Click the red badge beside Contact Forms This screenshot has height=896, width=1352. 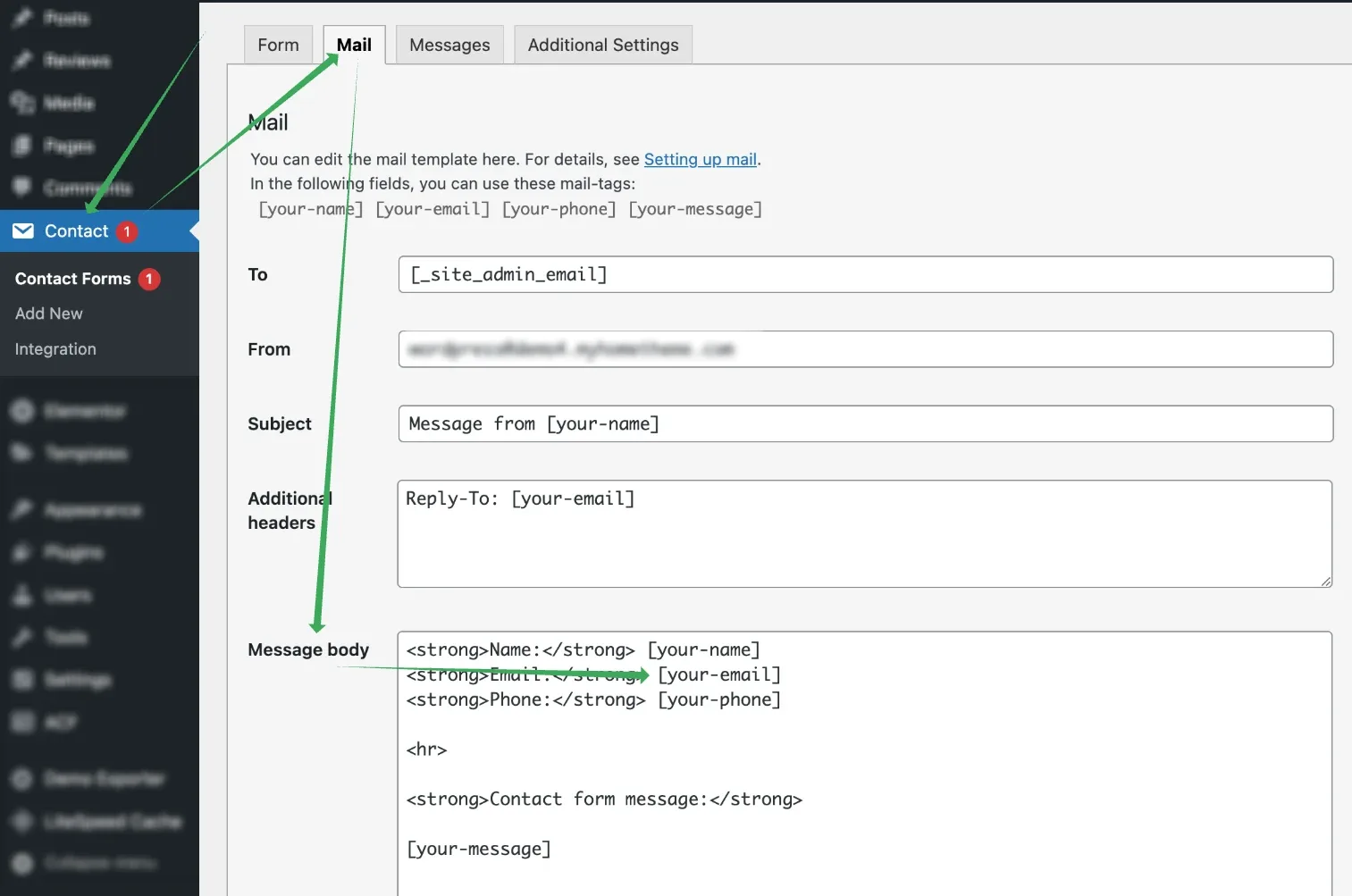click(x=149, y=279)
